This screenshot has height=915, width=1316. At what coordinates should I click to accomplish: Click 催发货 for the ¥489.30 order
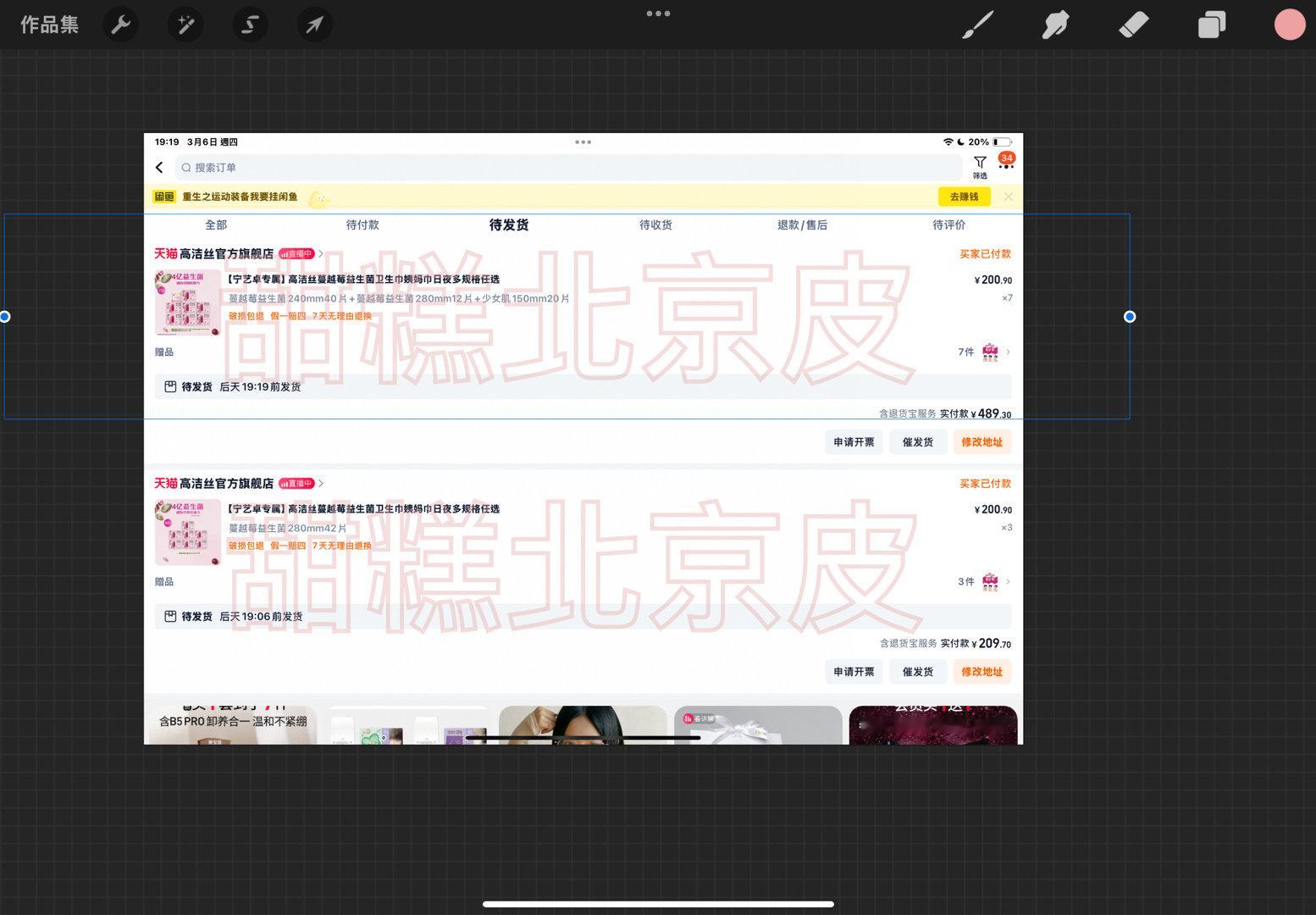(918, 442)
